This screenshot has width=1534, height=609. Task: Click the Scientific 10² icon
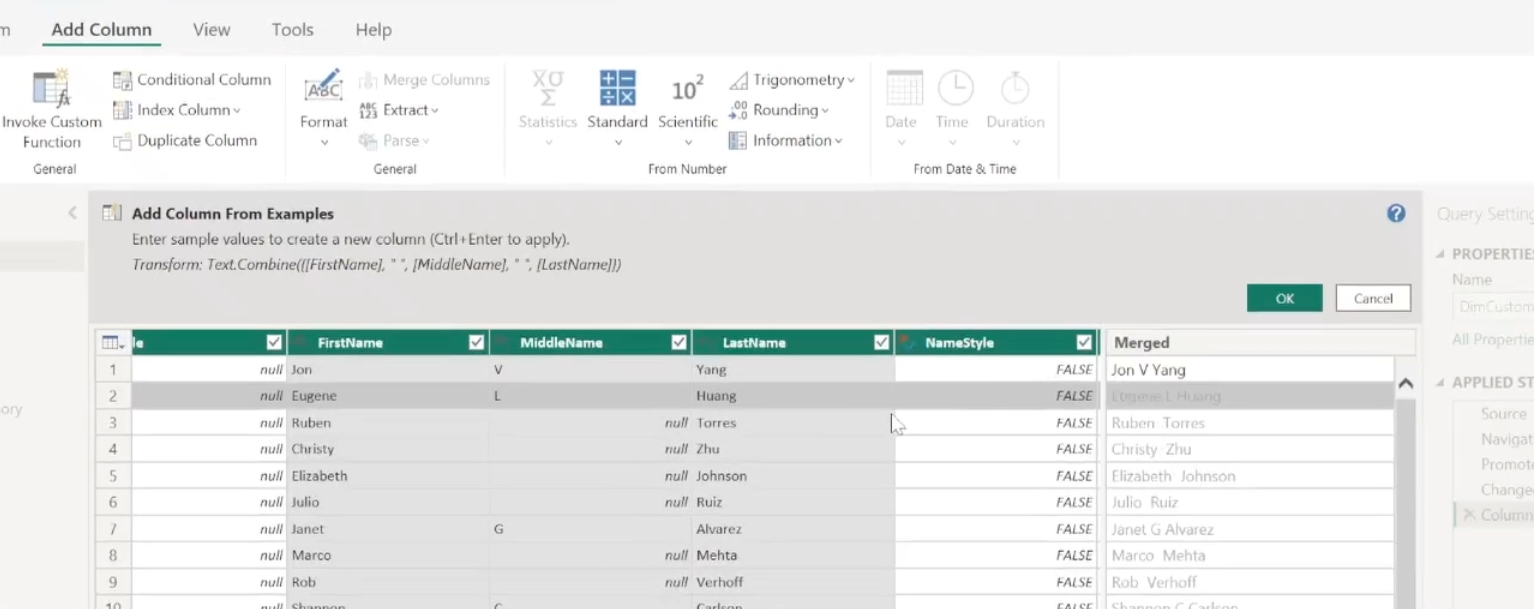pyautogui.click(x=687, y=90)
